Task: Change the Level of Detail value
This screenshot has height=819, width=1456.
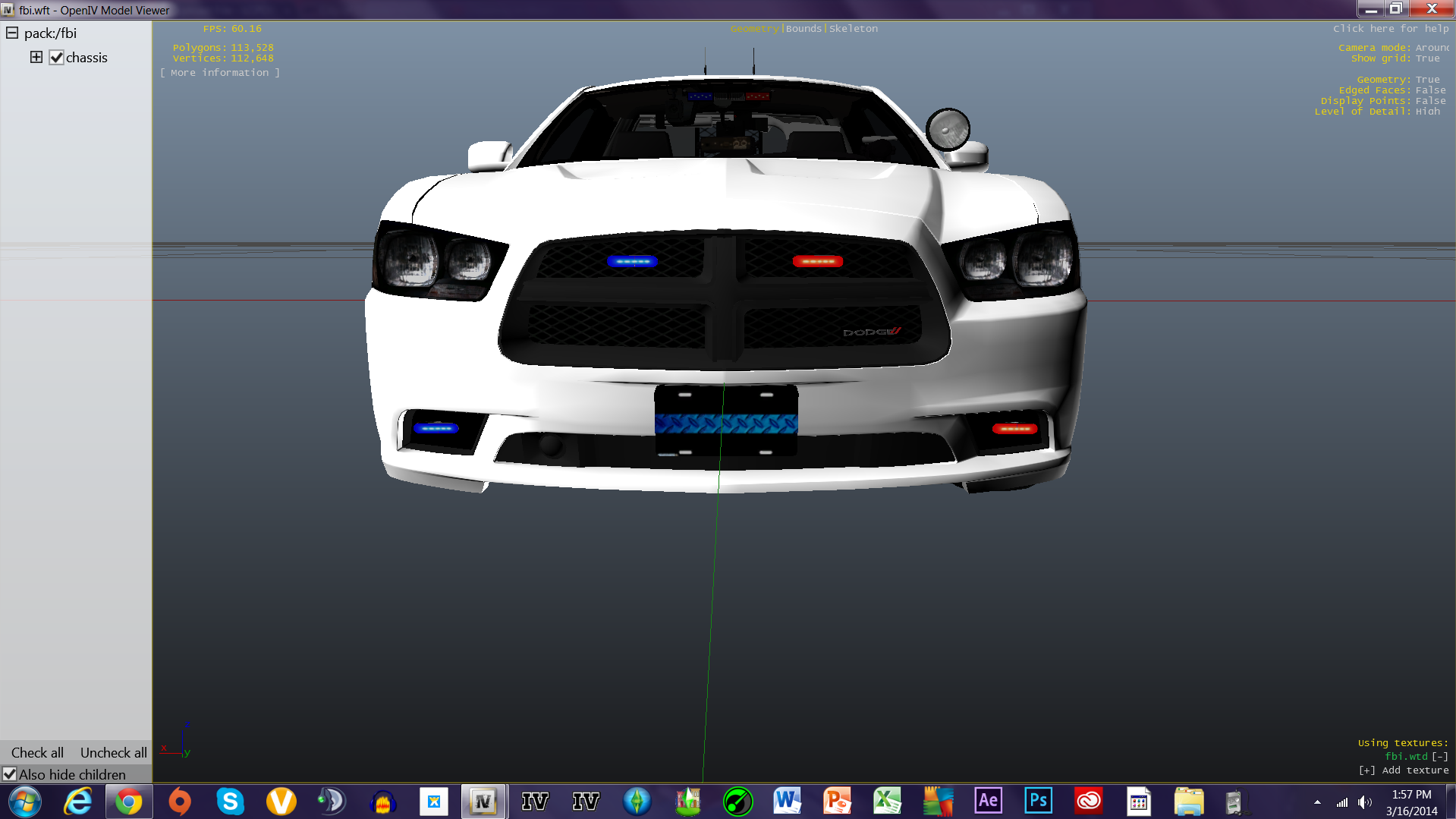Action: coord(1427,112)
